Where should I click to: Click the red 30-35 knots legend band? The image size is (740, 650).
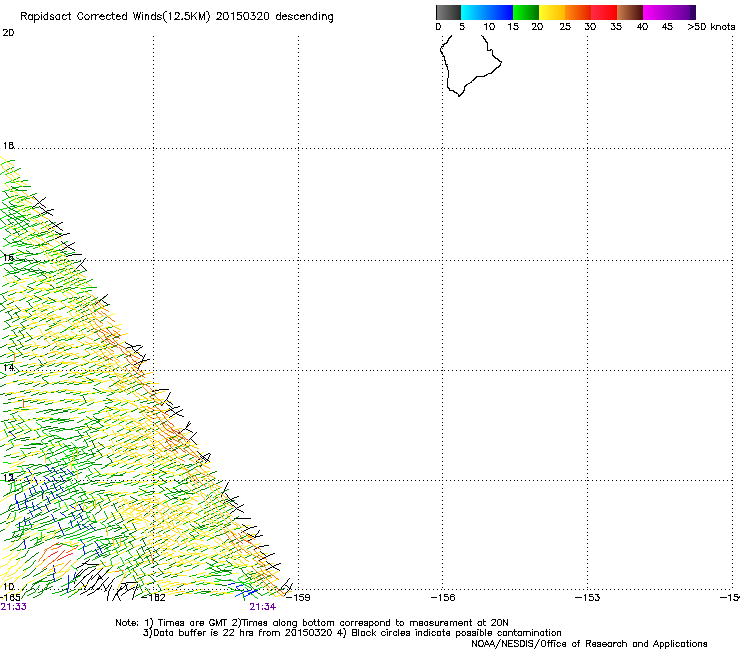pyautogui.click(x=604, y=12)
